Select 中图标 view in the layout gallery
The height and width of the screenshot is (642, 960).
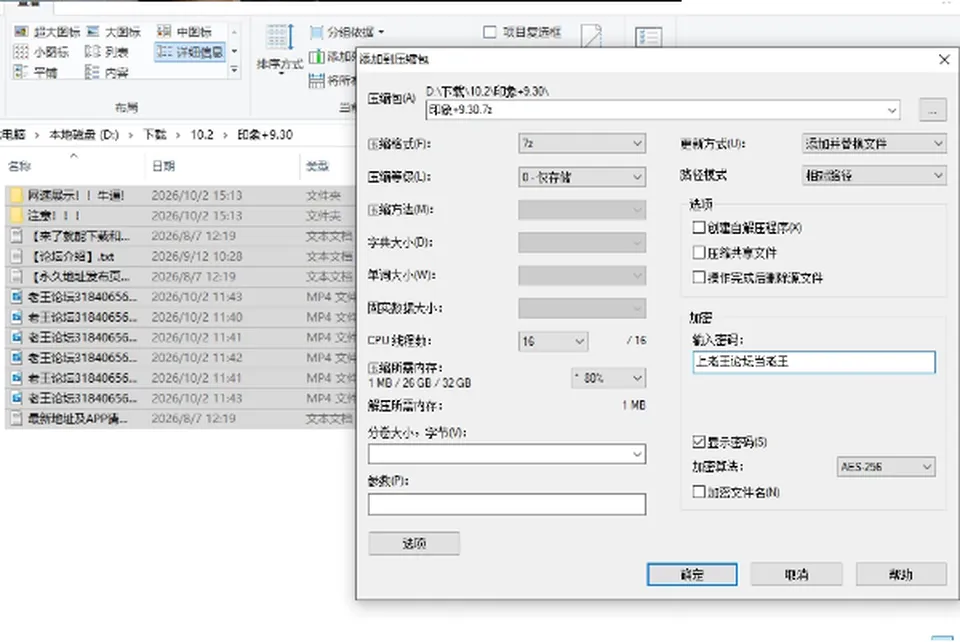pyautogui.click(x=184, y=31)
